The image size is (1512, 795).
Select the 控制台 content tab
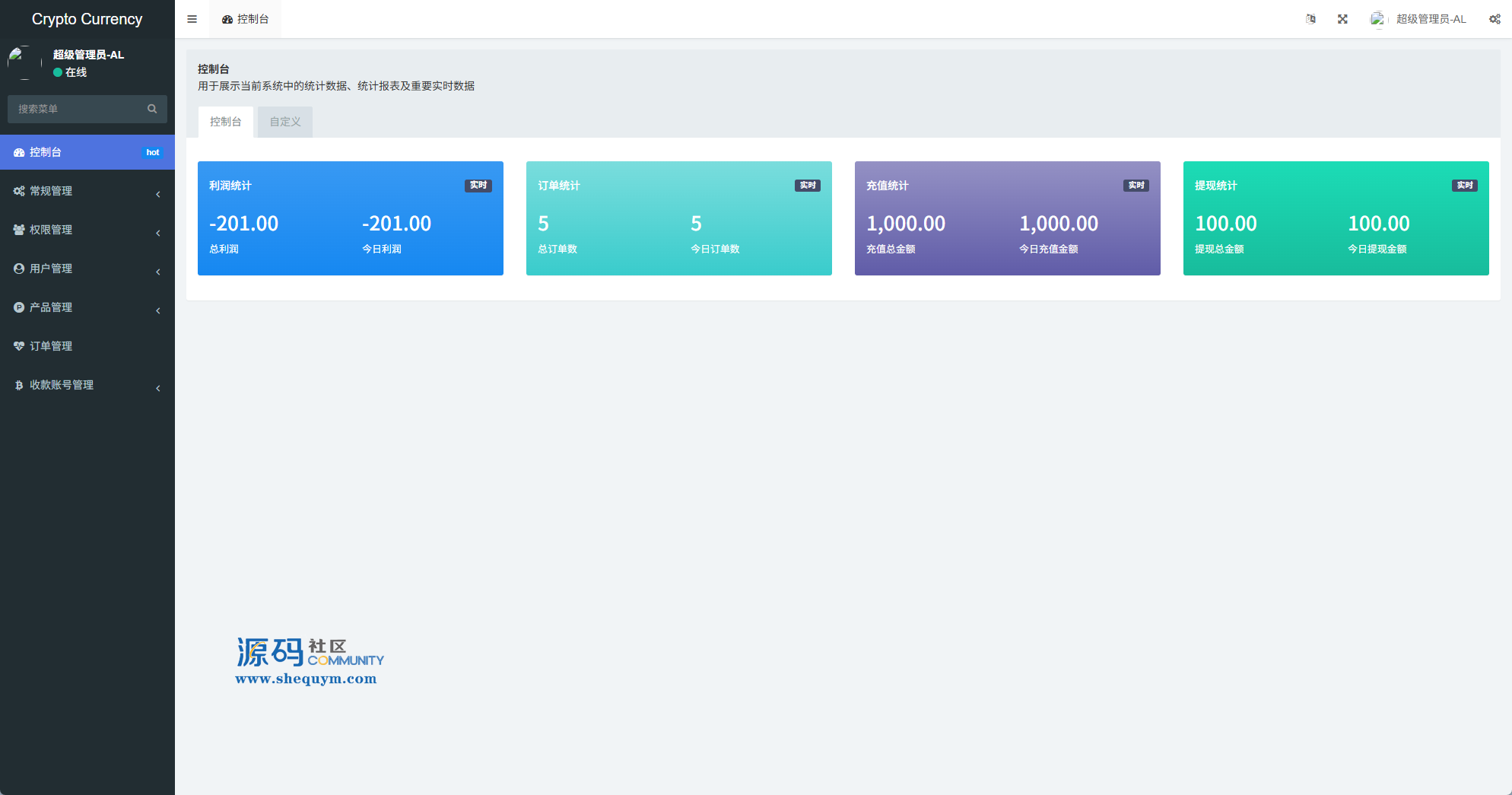tap(226, 122)
